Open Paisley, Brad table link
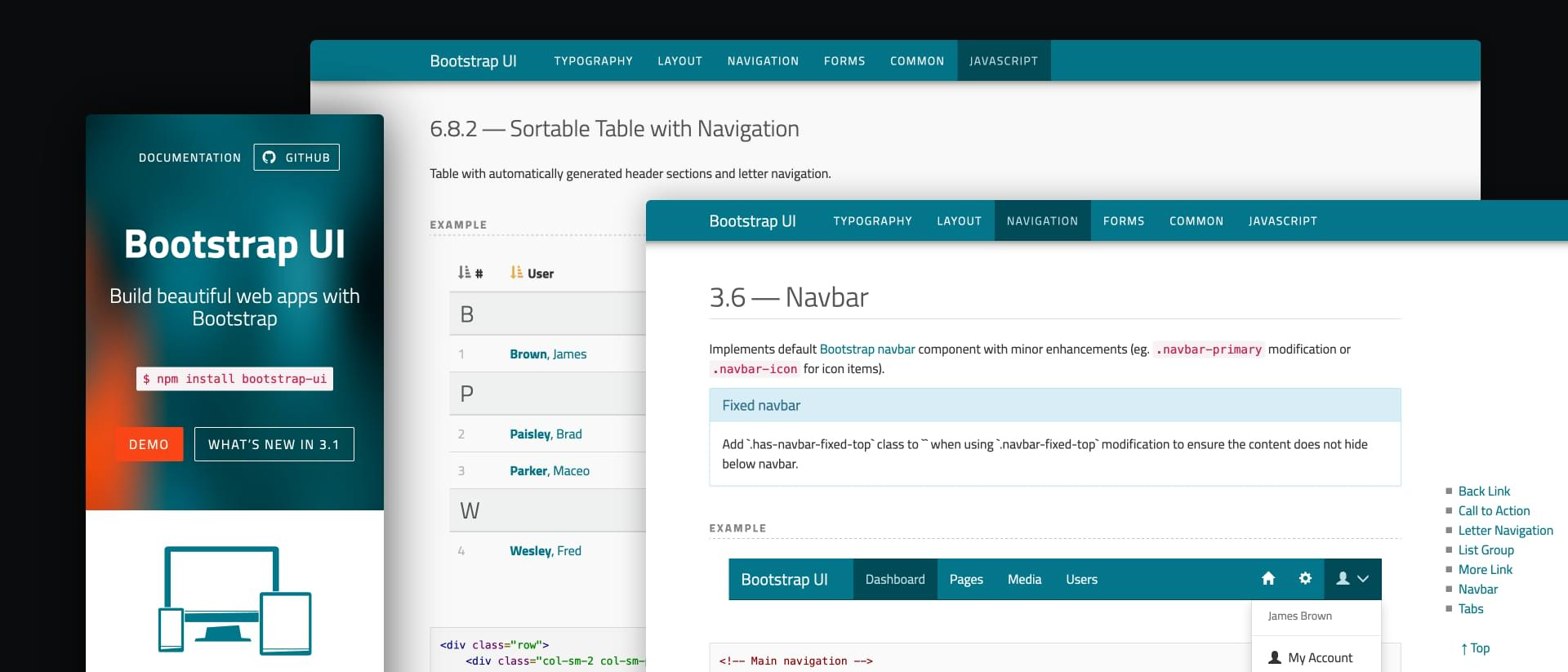The image size is (1568, 672). 546,434
